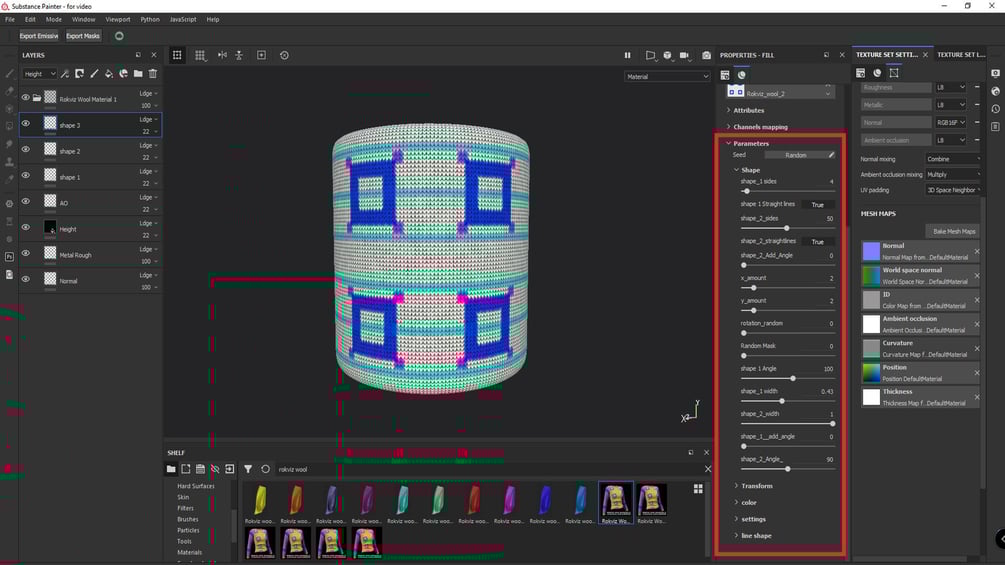Open the shelf folder icon
This screenshot has width=1005, height=565.
point(171,469)
